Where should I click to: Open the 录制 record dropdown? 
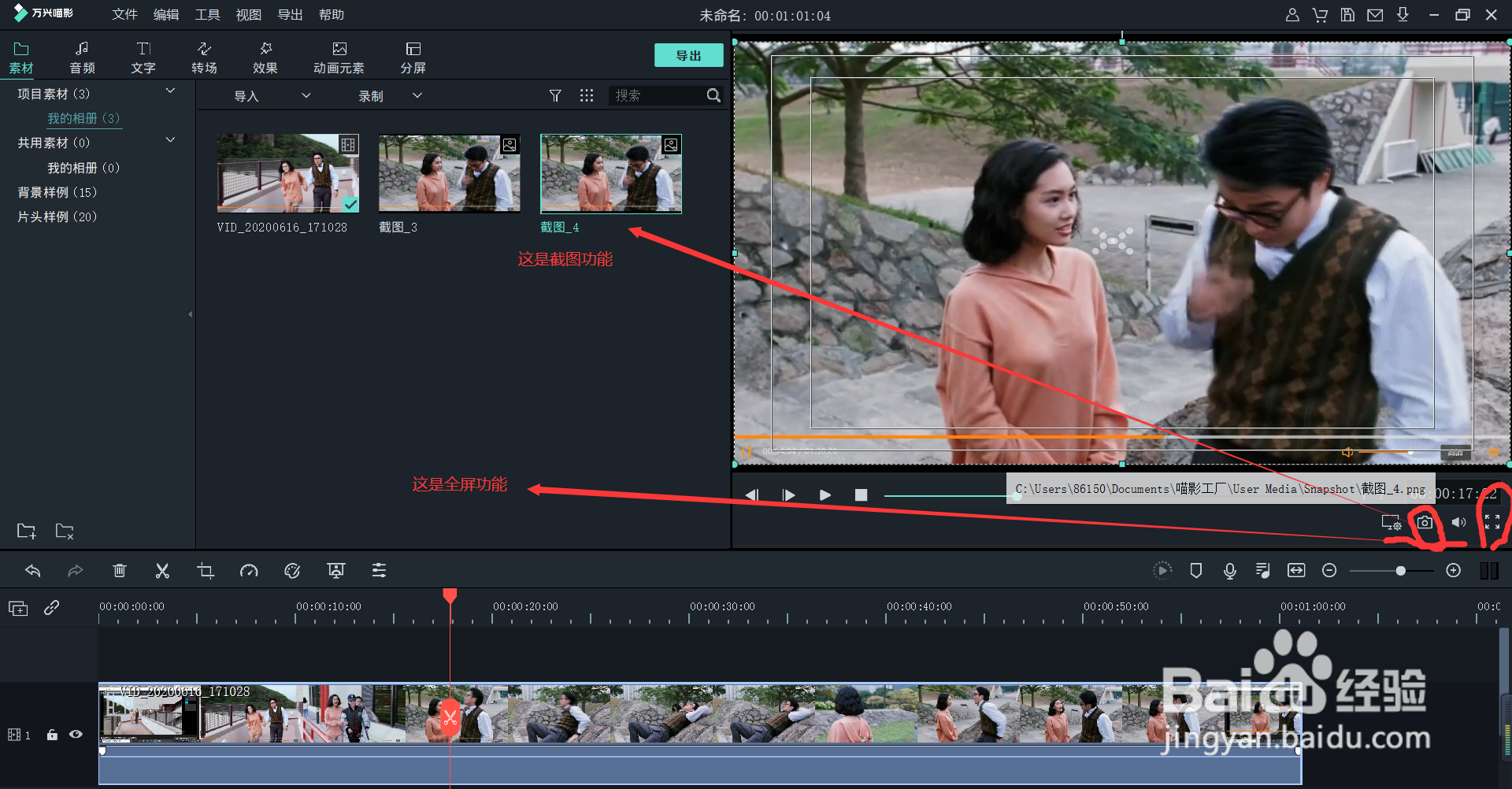pos(390,96)
